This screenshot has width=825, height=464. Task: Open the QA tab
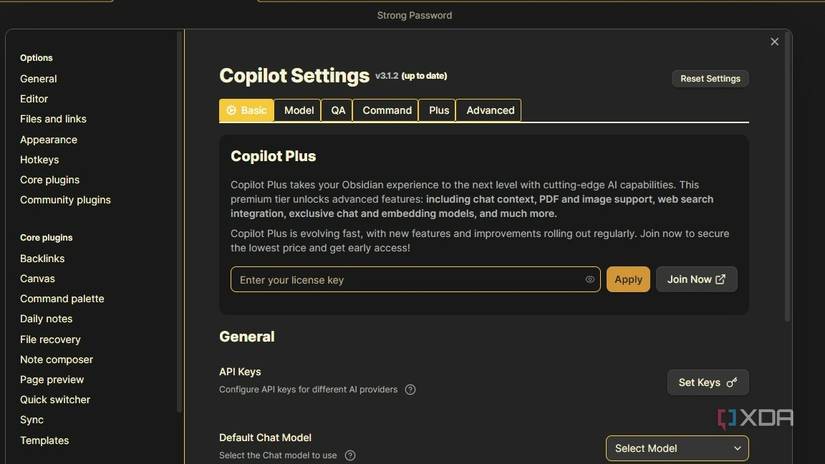(x=338, y=110)
